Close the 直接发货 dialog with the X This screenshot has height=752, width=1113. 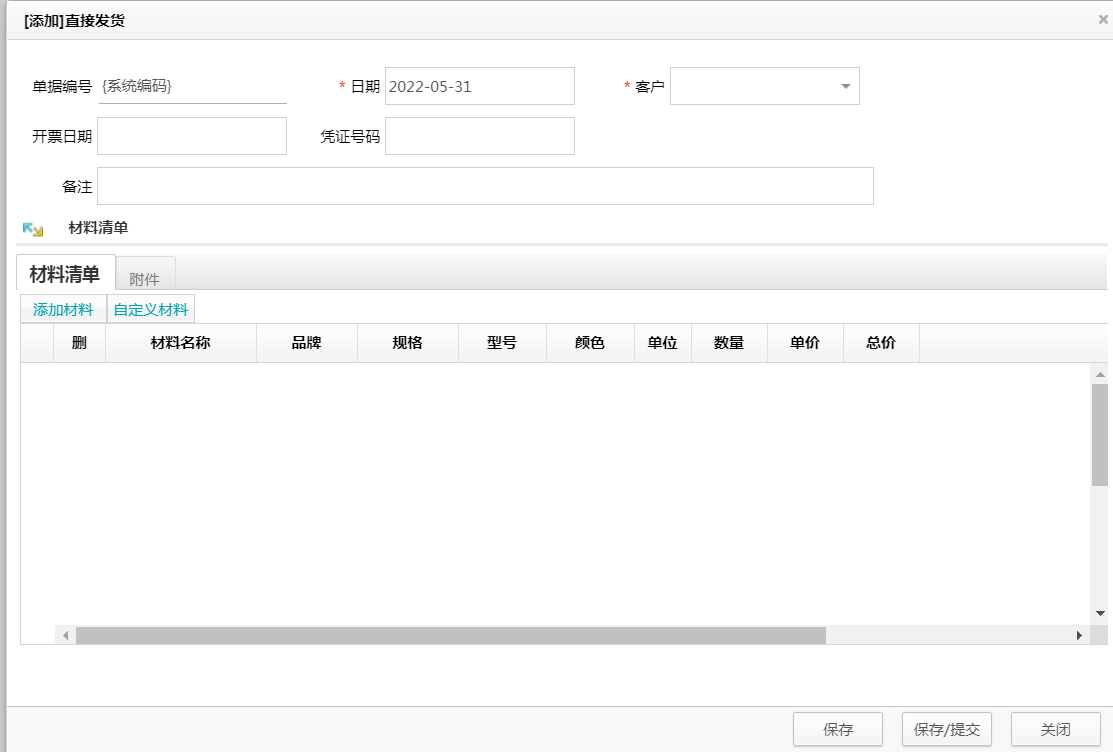pos(1102,19)
